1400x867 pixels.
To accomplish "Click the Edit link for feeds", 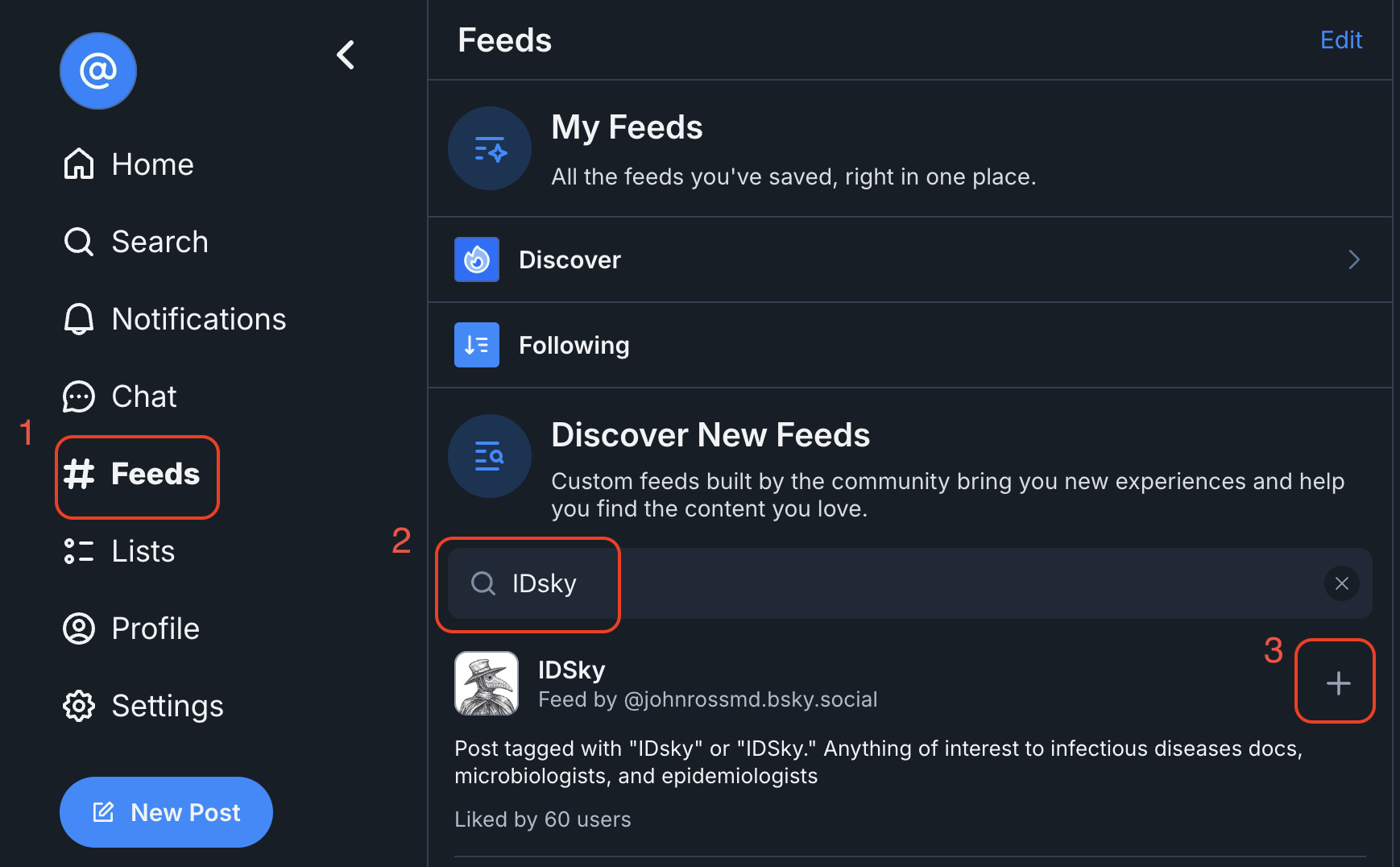I will tap(1341, 40).
